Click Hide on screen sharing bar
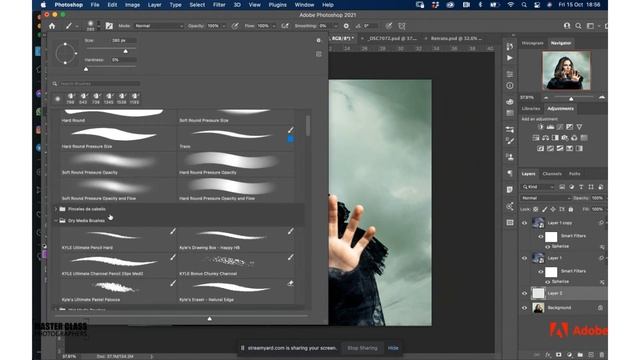 click(x=393, y=348)
